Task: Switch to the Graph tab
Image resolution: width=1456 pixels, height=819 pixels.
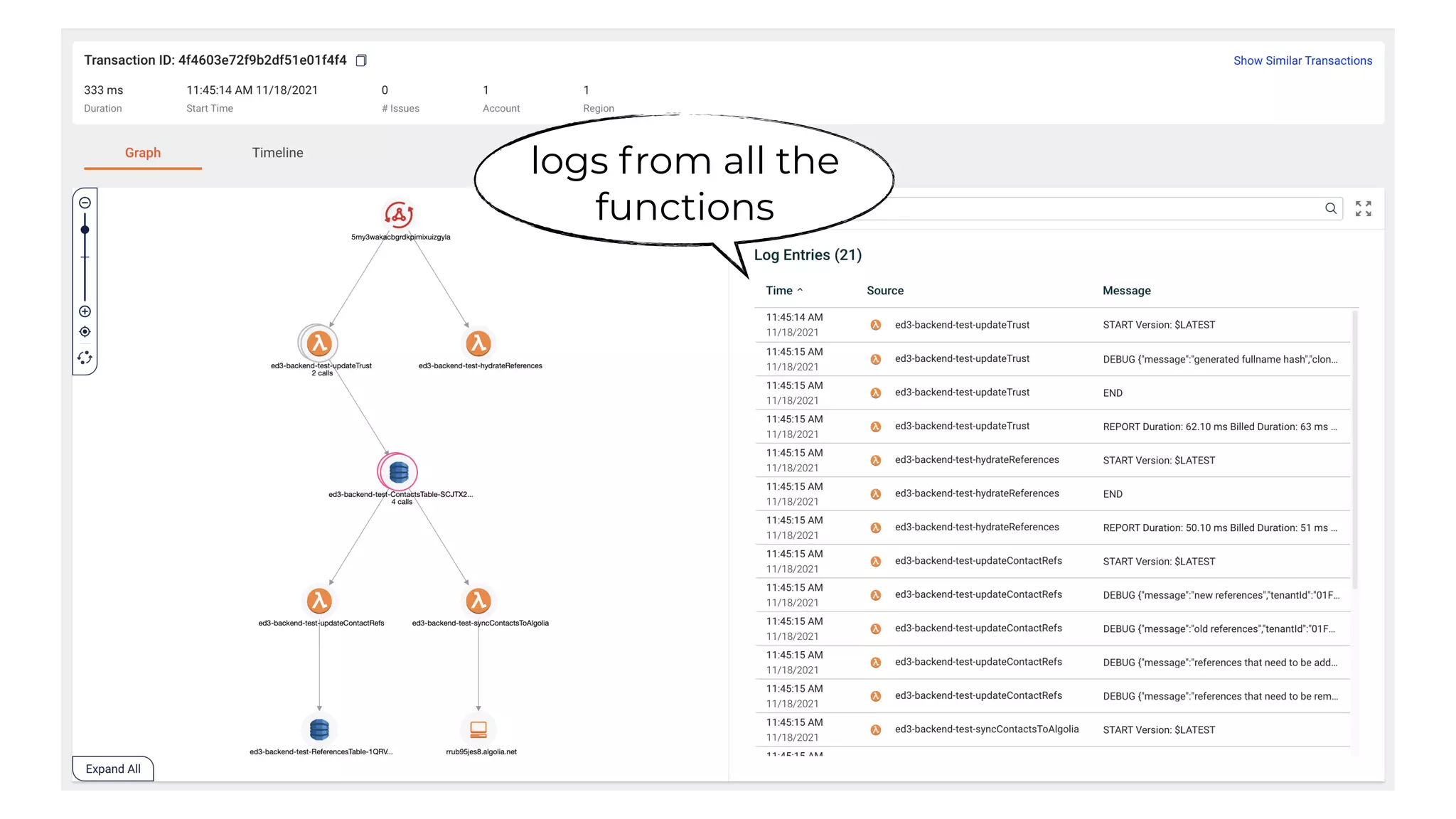Action: click(x=143, y=153)
